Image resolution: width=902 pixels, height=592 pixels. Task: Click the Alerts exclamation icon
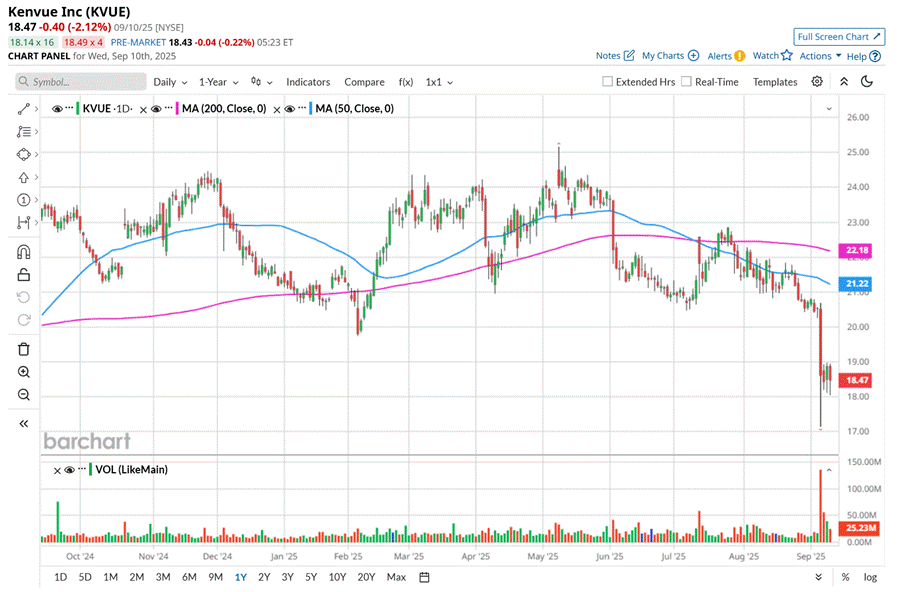coord(740,56)
